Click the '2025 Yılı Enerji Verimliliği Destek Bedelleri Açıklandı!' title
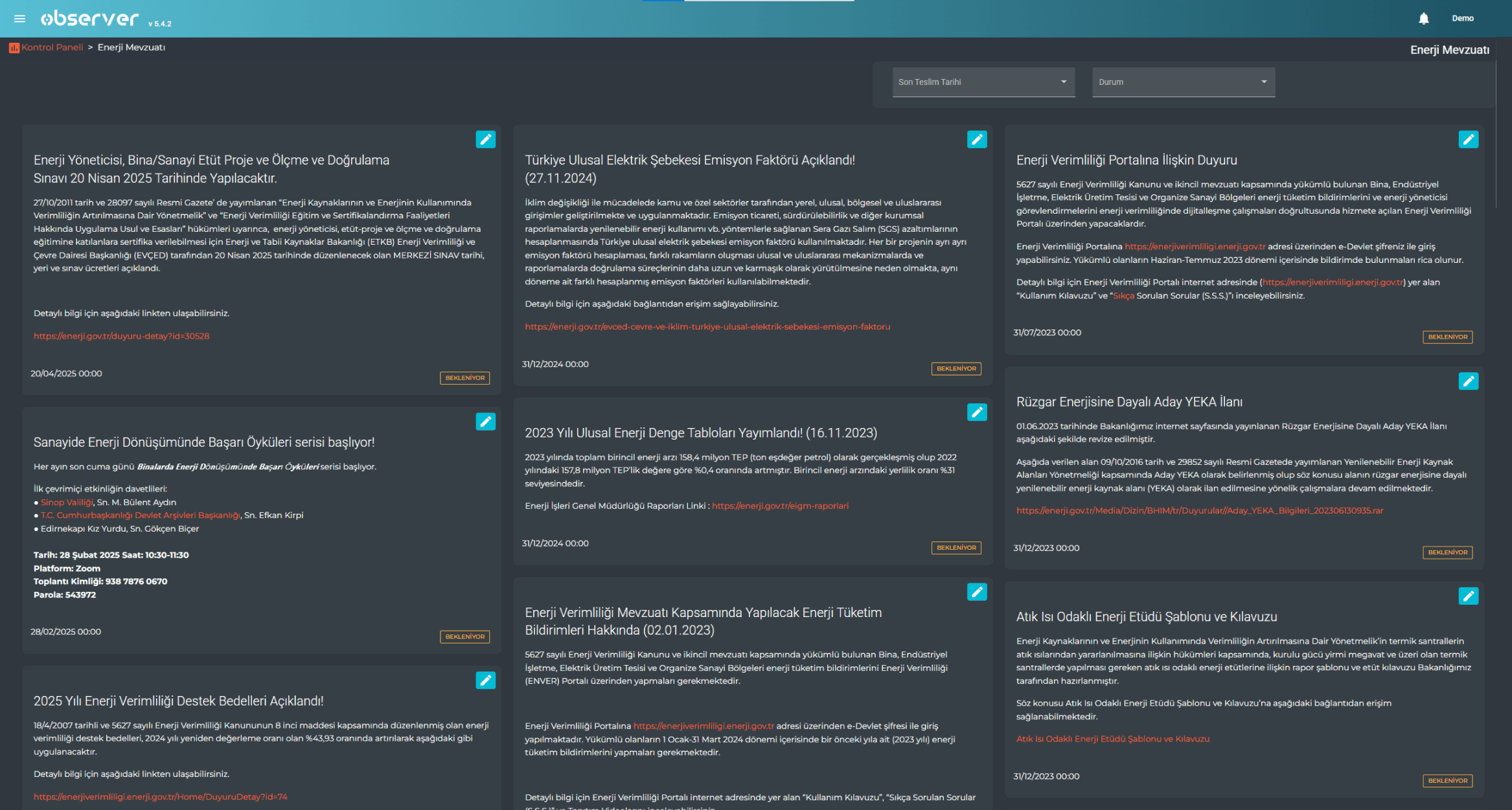The width and height of the screenshot is (1512, 810). 178,701
